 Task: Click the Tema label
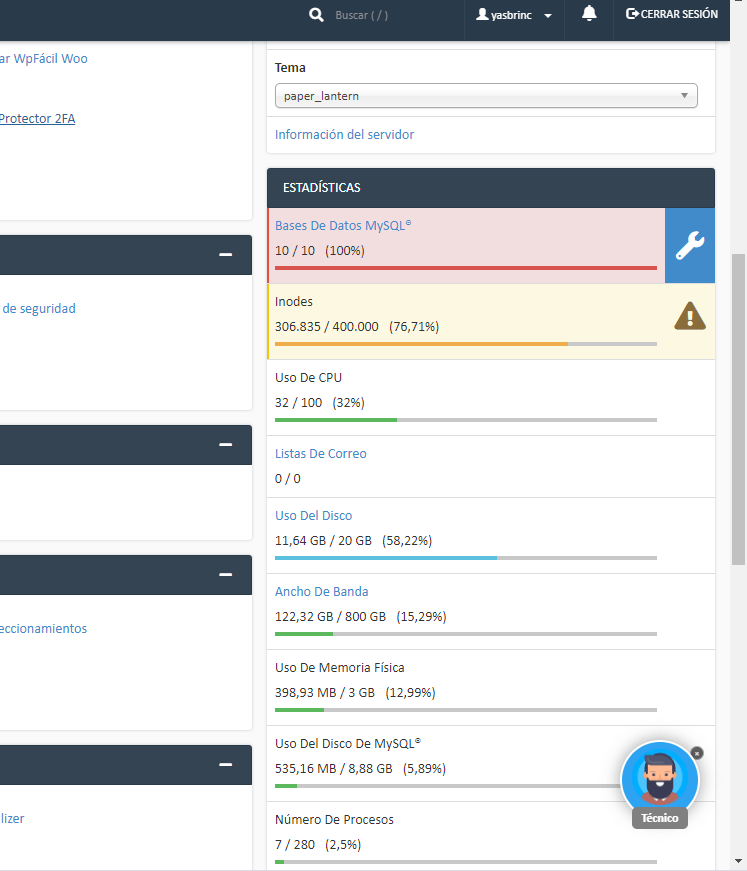(x=290, y=67)
